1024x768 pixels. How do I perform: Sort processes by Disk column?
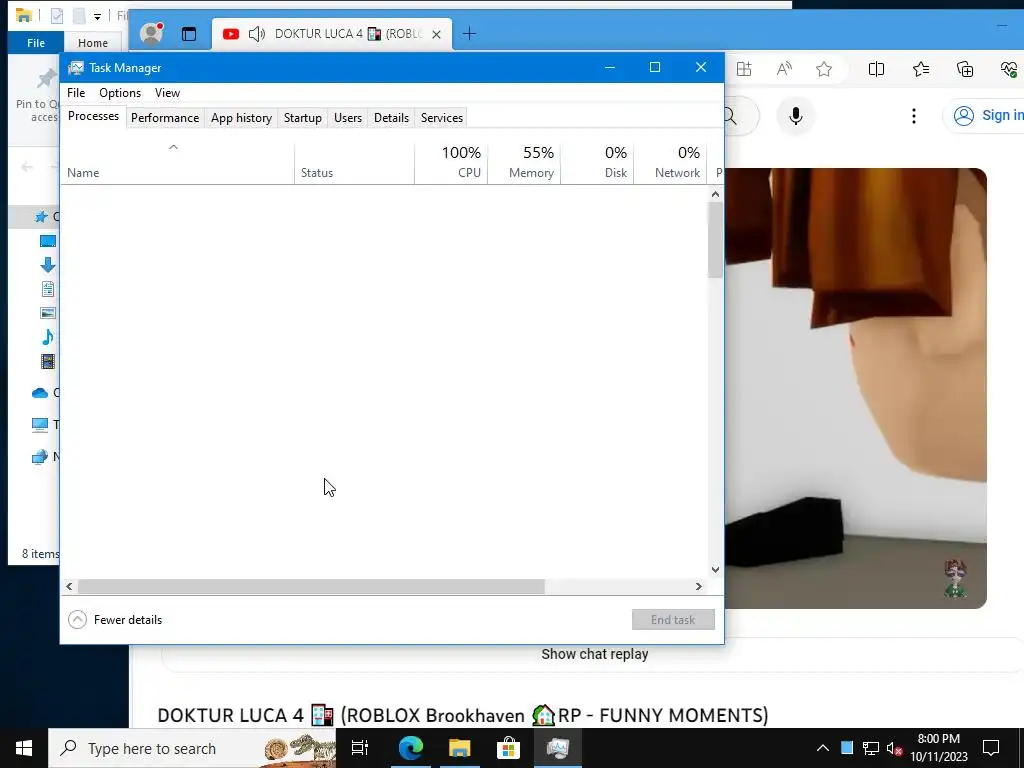point(597,163)
